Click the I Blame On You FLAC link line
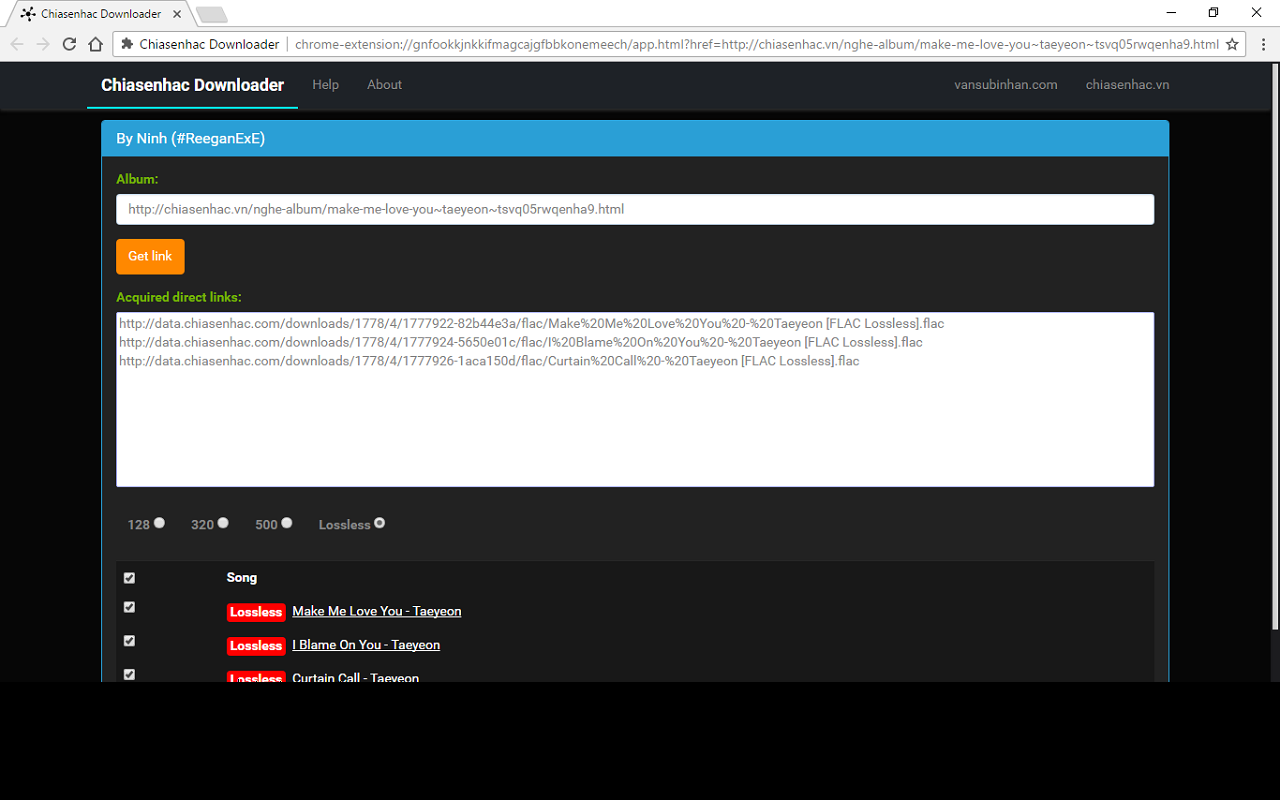1280x800 pixels. 521,342
